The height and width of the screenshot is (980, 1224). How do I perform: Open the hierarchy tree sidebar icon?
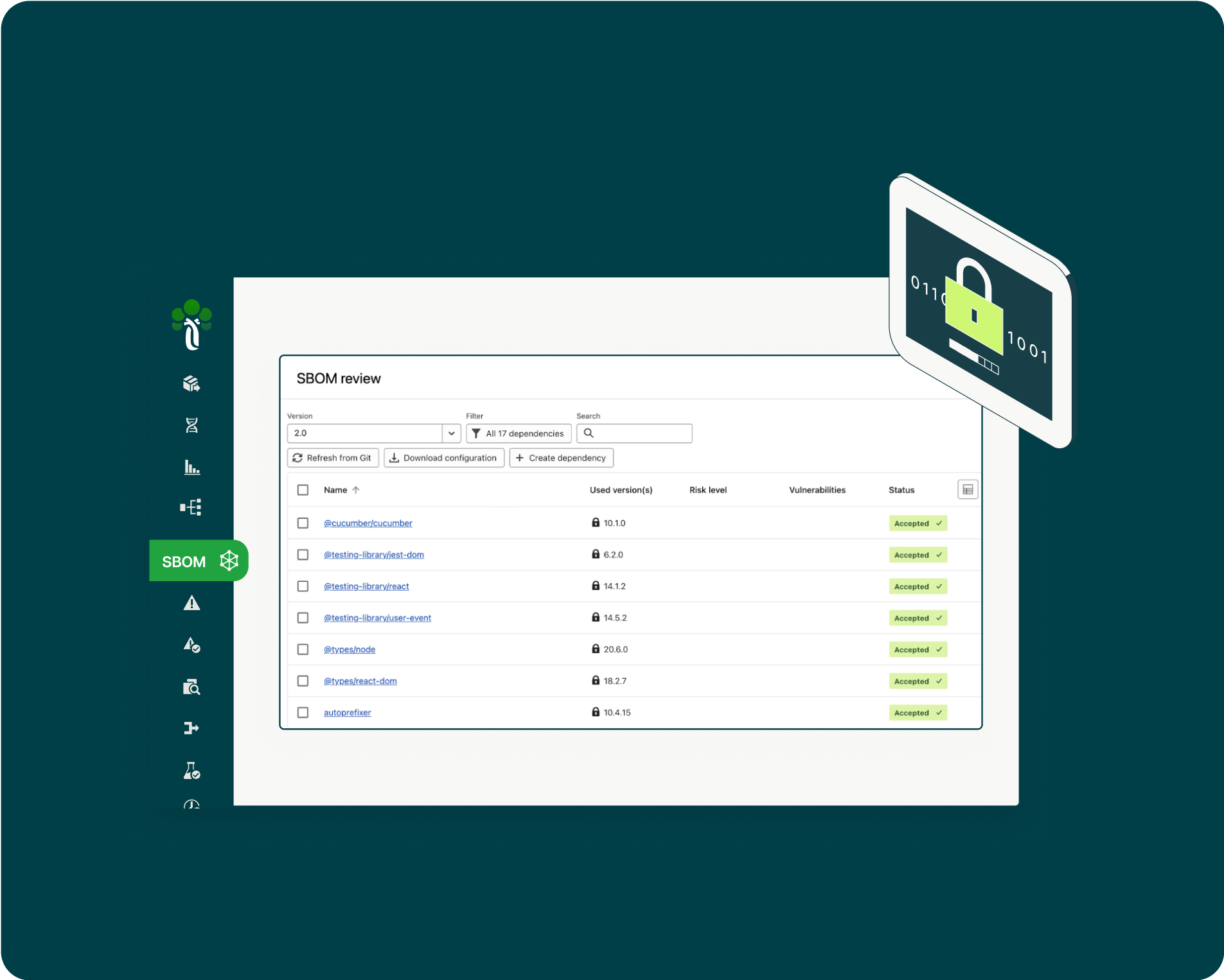[191, 507]
